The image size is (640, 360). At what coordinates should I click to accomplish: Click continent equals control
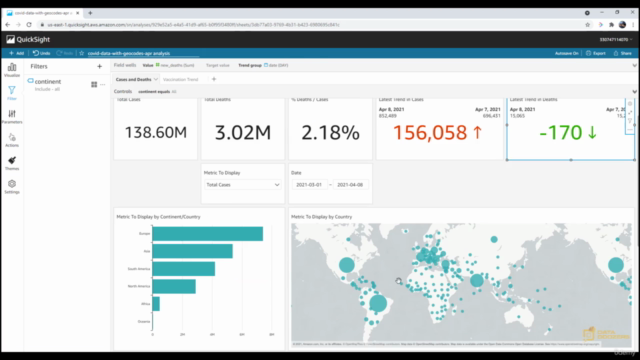point(157,91)
